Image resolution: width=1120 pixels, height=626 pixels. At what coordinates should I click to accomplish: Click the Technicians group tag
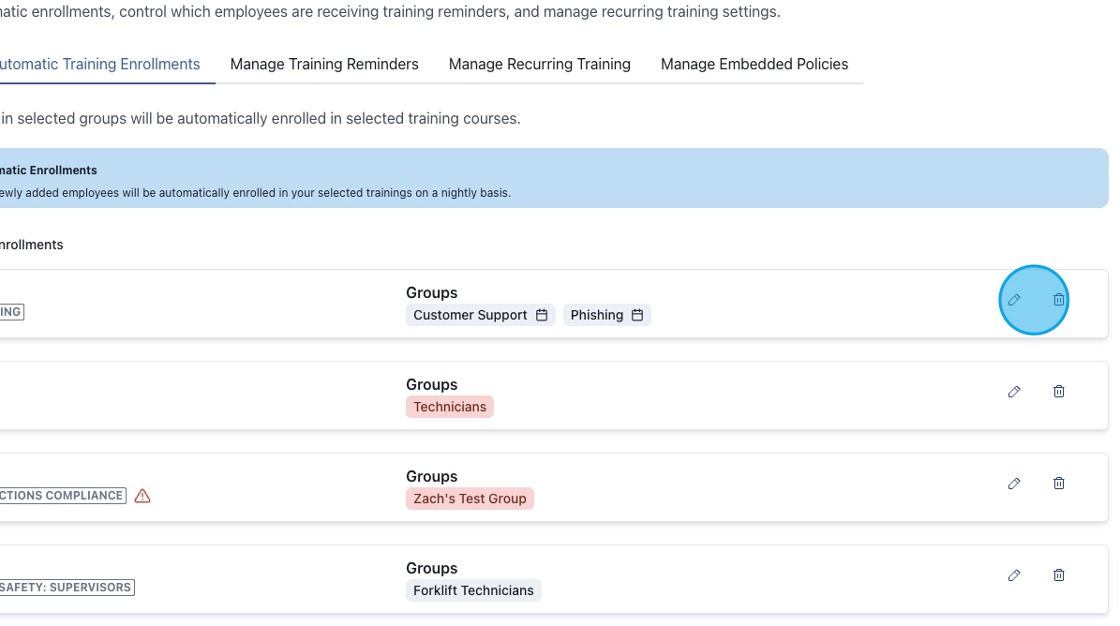449,407
